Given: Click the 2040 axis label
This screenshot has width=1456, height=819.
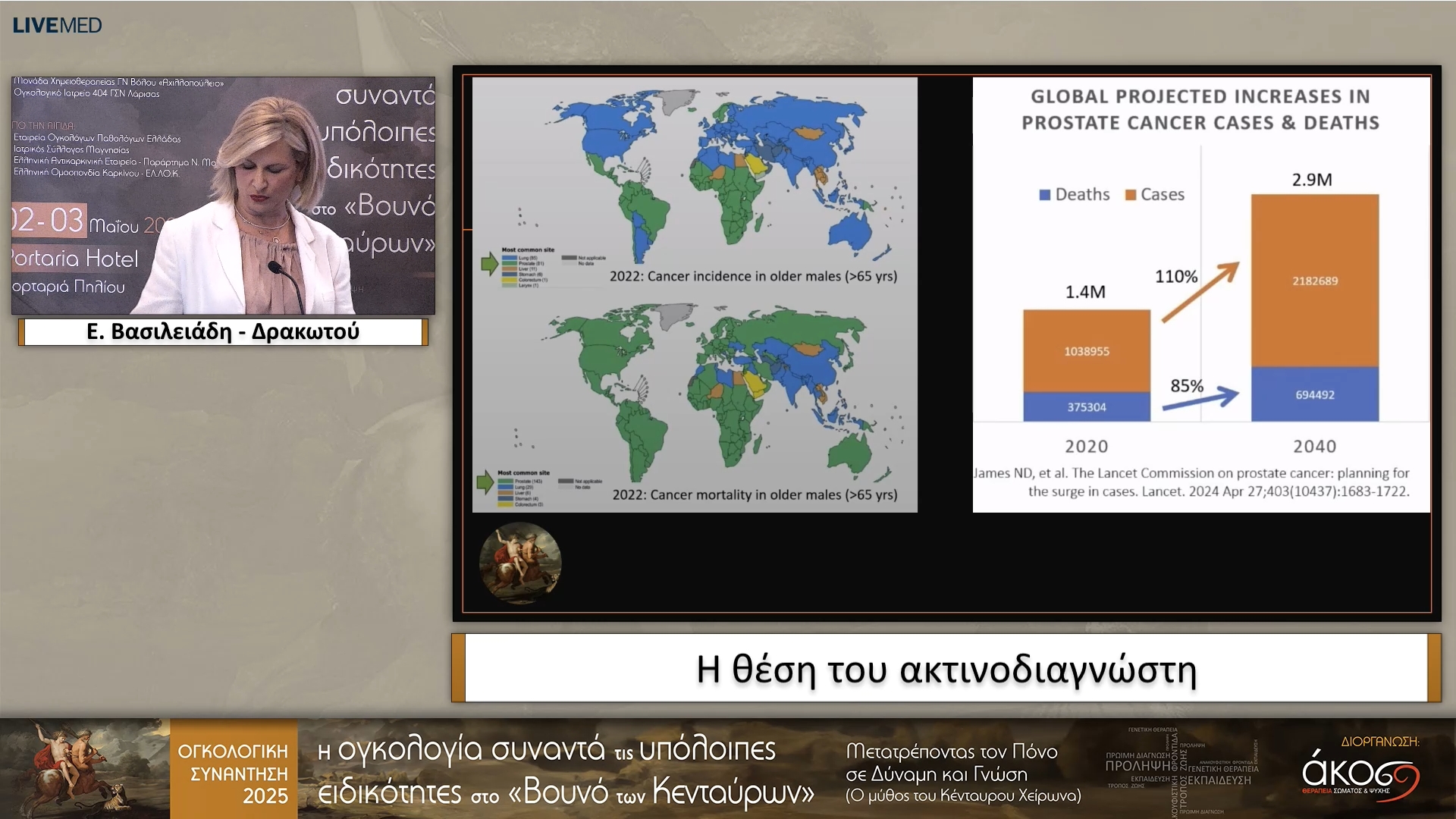Looking at the screenshot, I should [x=1314, y=447].
